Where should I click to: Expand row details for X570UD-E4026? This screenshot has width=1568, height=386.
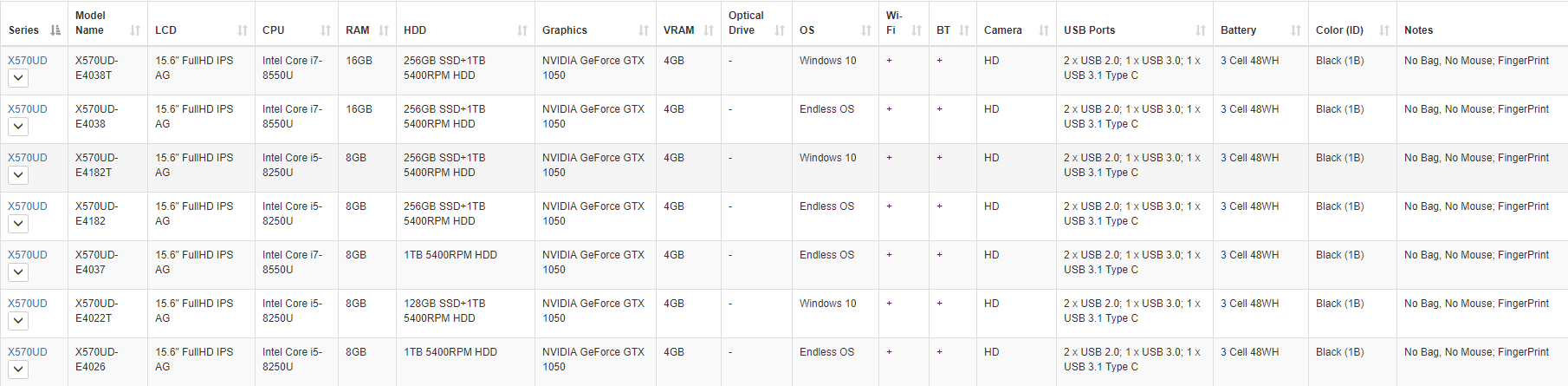pos(18,370)
